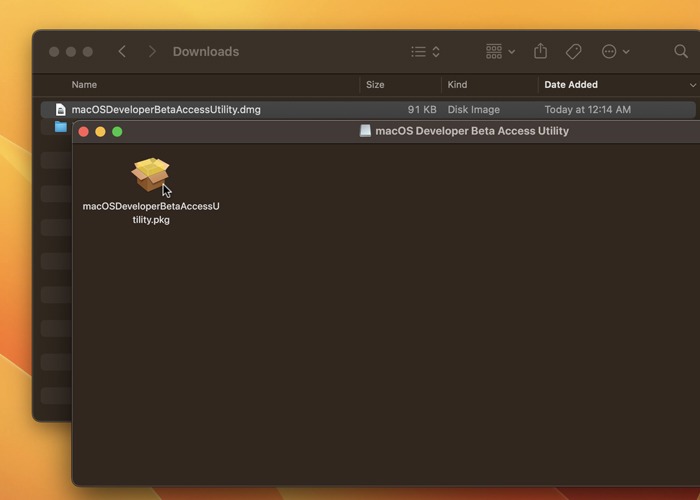
Task: Click the 91 KB size cell
Action: pos(422,110)
